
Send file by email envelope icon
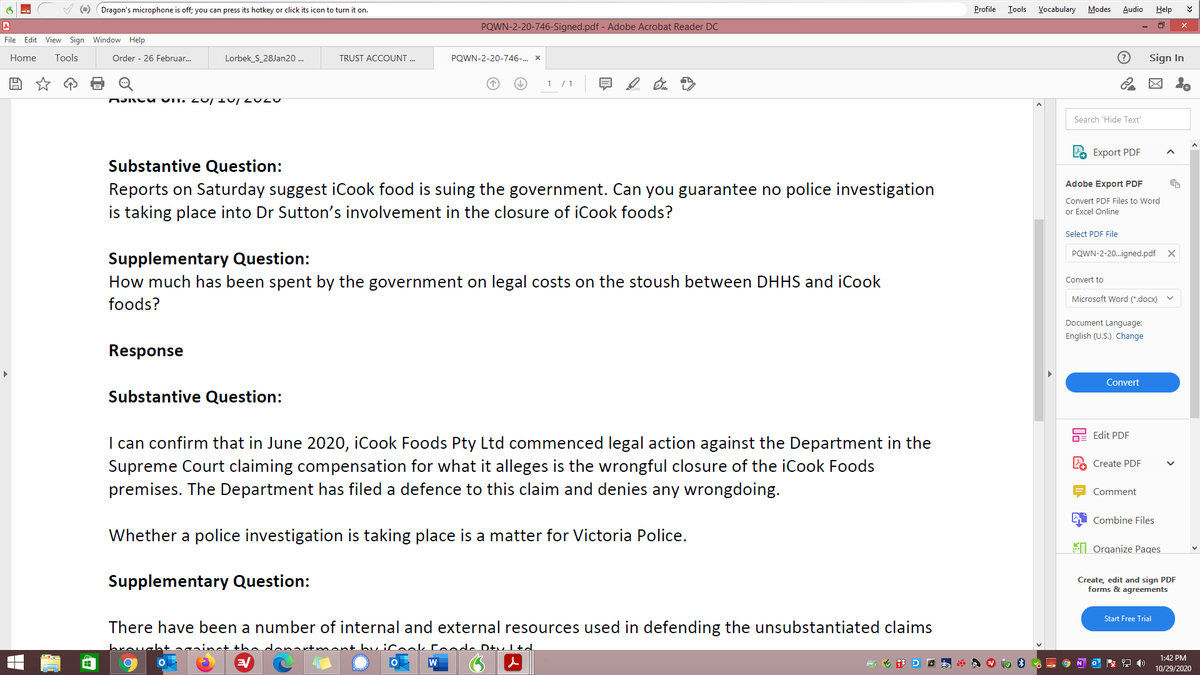pyautogui.click(x=1155, y=85)
